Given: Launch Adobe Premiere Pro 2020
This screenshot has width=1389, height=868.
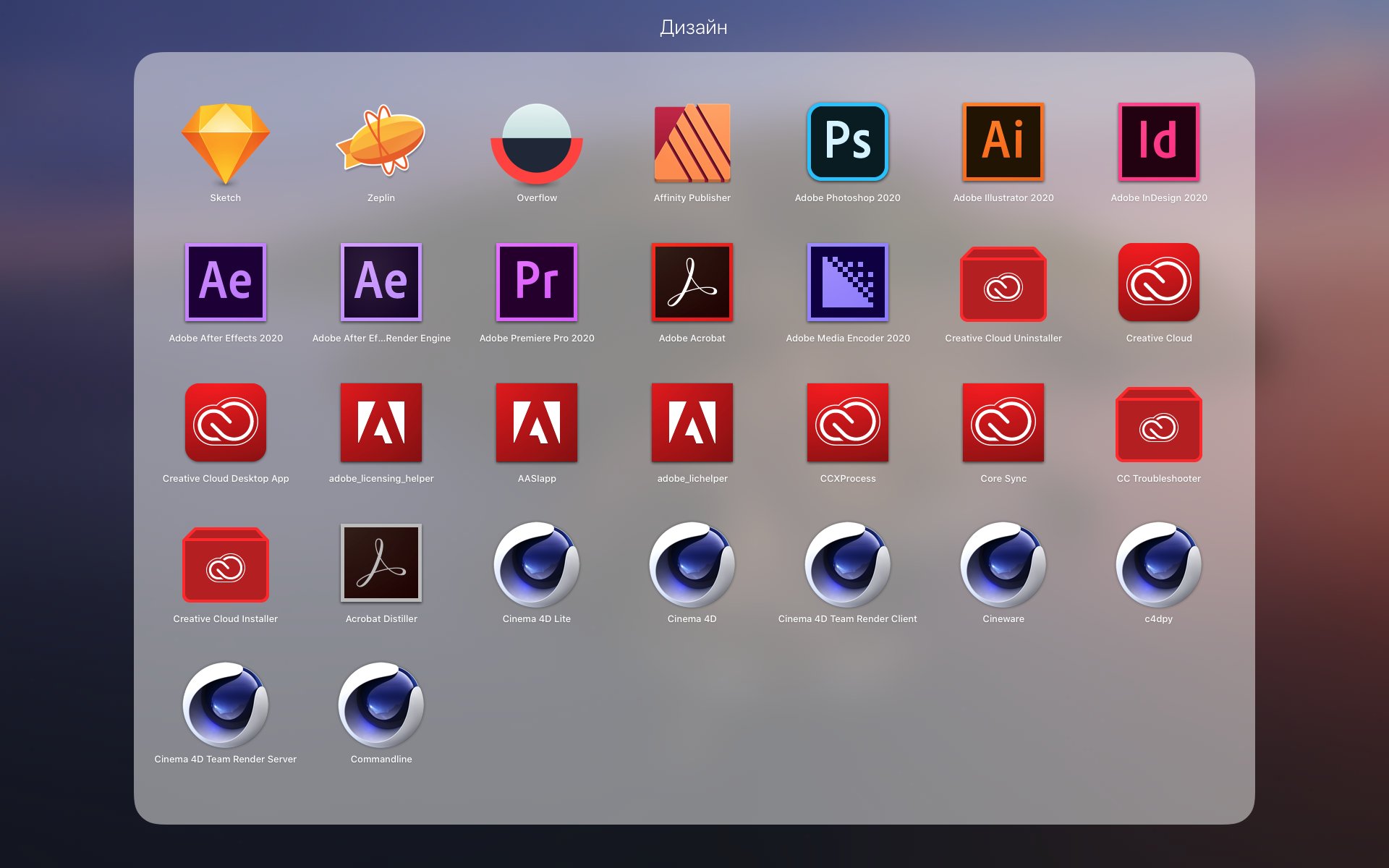Looking at the screenshot, I should click(x=537, y=282).
